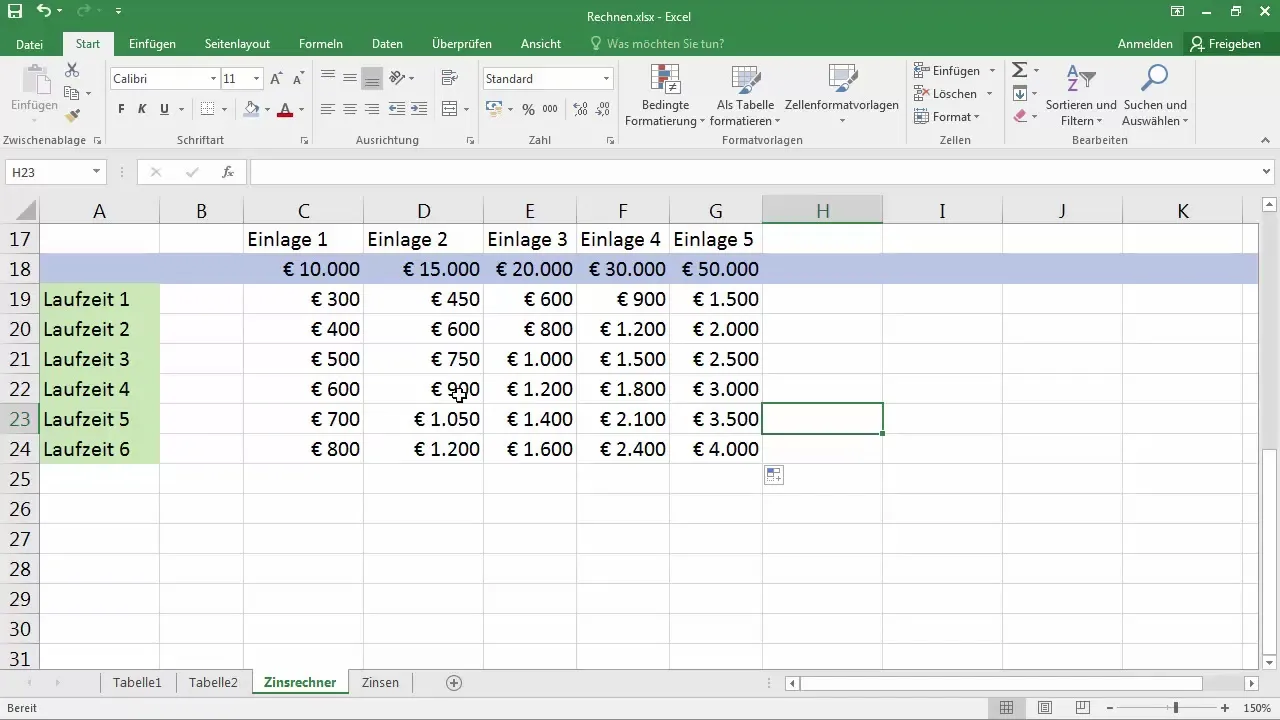Apply percent style format
The height and width of the screenshot is (720, 1280).
(x=528, y=109)
